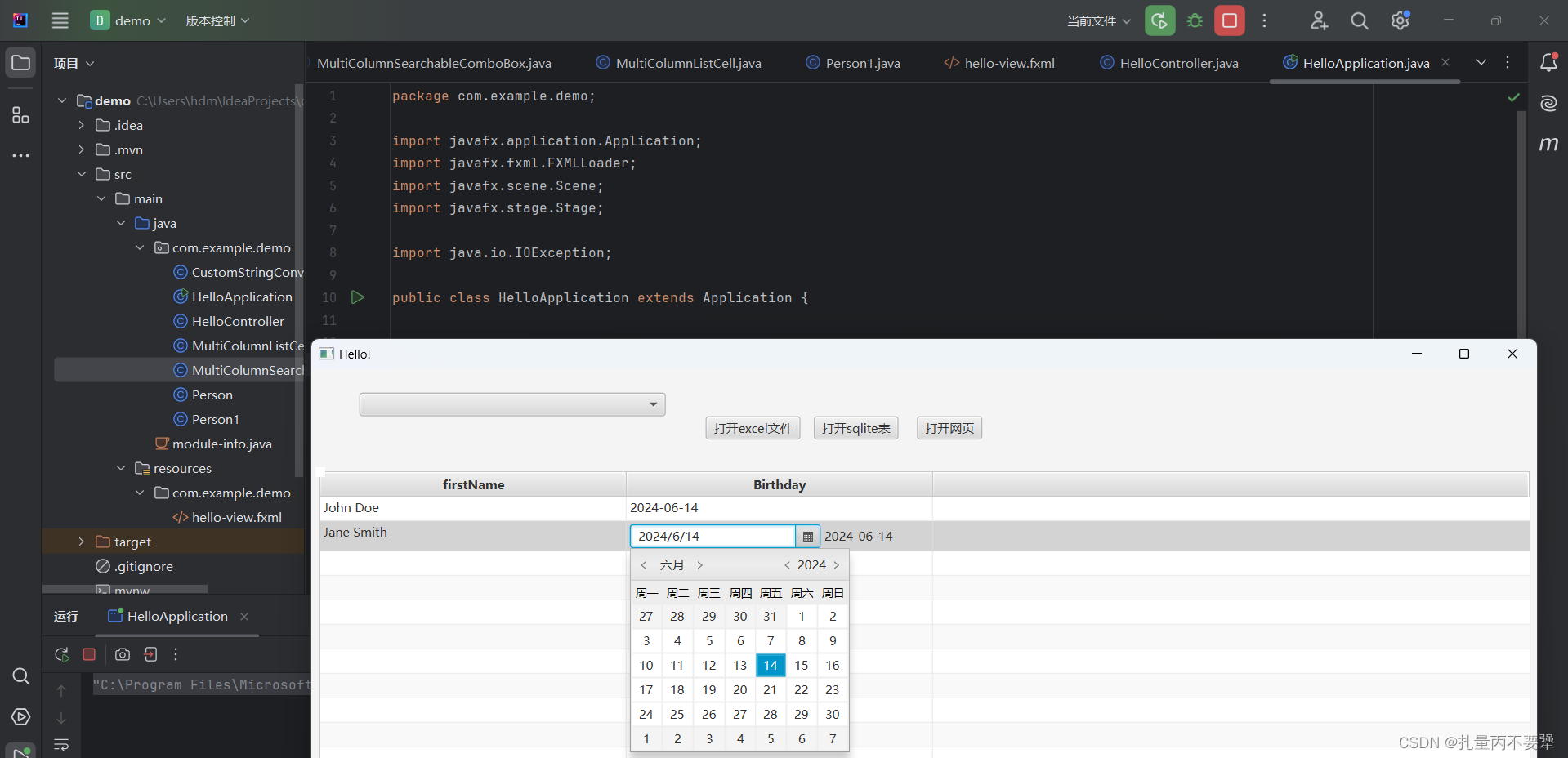Screen dimensions: 1568x758
Task: Sort by the firstName column header
Action: pos(473,484)
